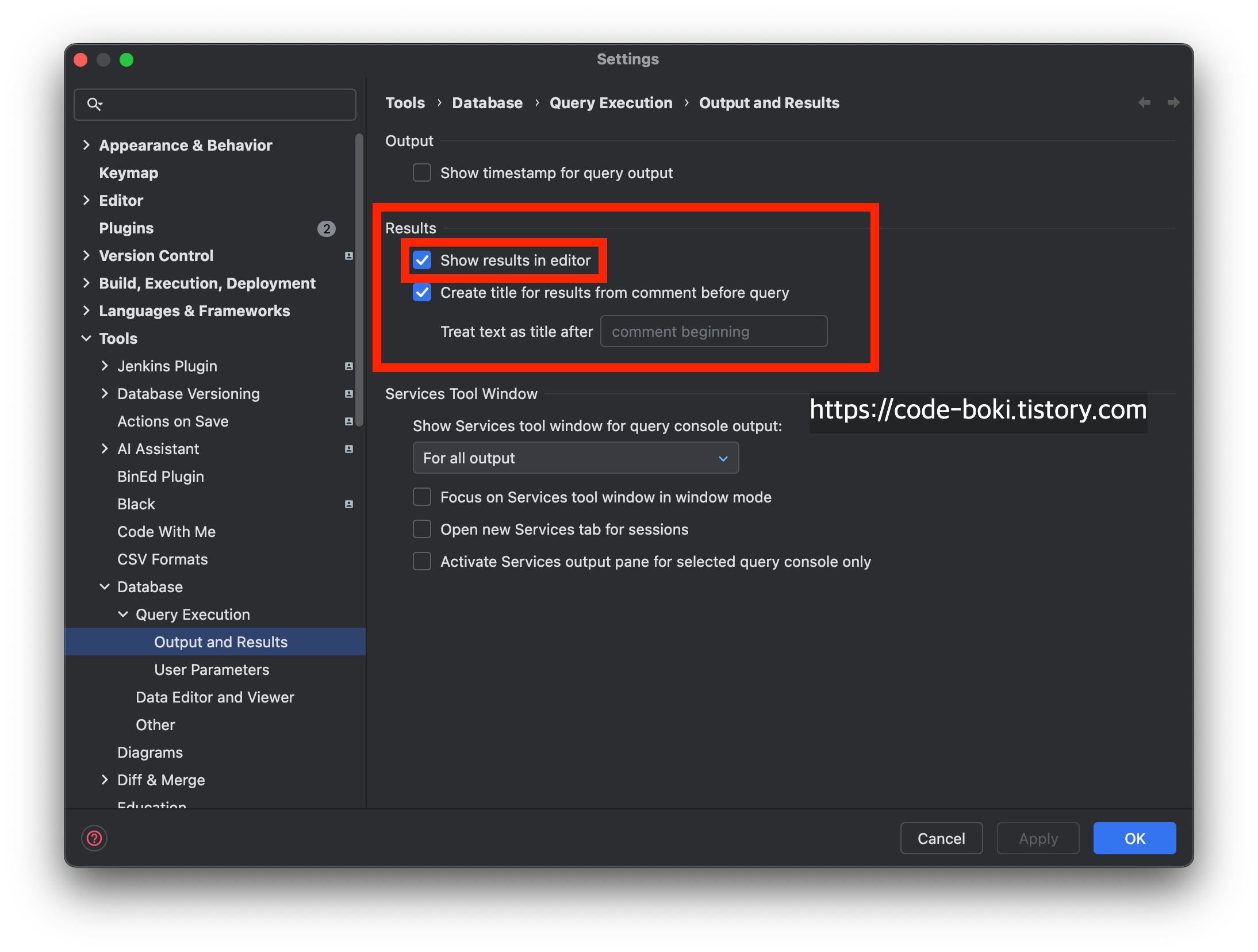Expand the Appearance & Behavior section
The image size is (1258, 952).
(x=86, y=145)
